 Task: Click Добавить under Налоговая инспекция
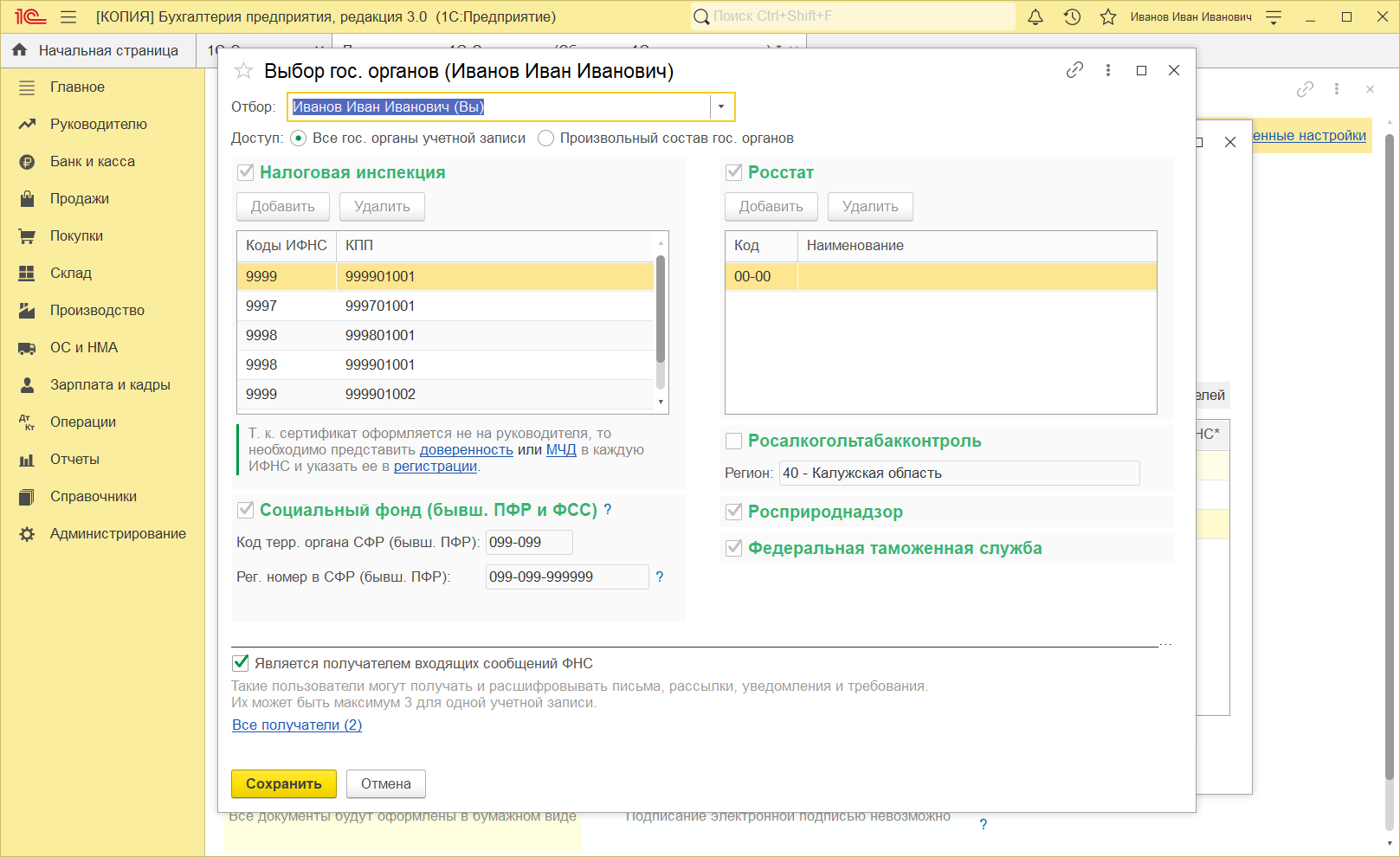(283, 207)
